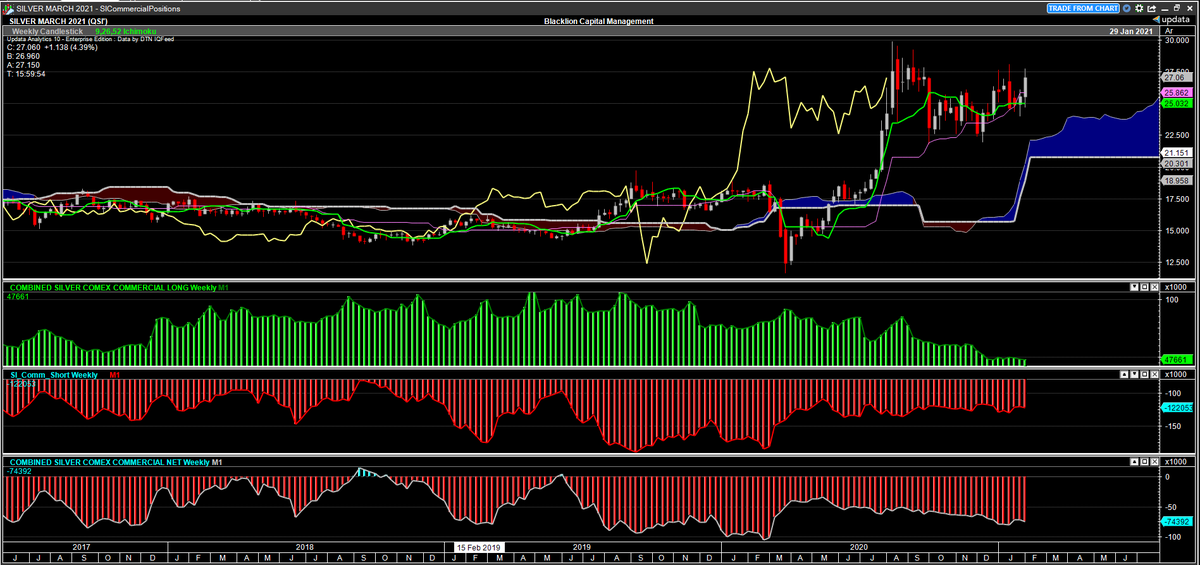The height and width of the screenshot is (565, 1200).
Task: Maximize the Commercial Long panel
Action: click(1144, 287)
